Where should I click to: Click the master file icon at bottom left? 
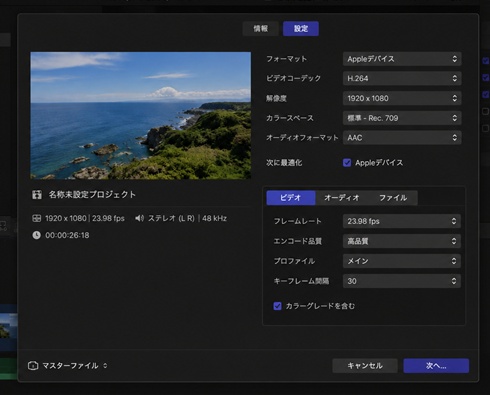[x=33, y=366]
